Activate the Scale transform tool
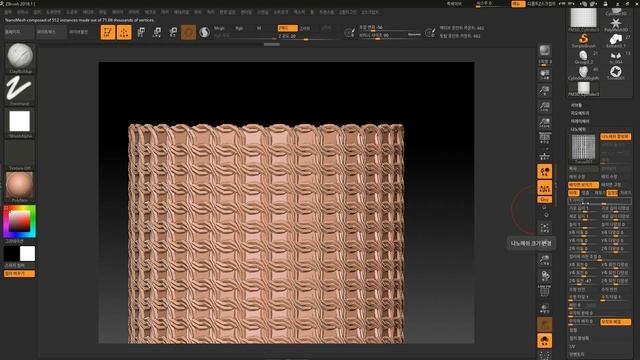 point(157,32)
